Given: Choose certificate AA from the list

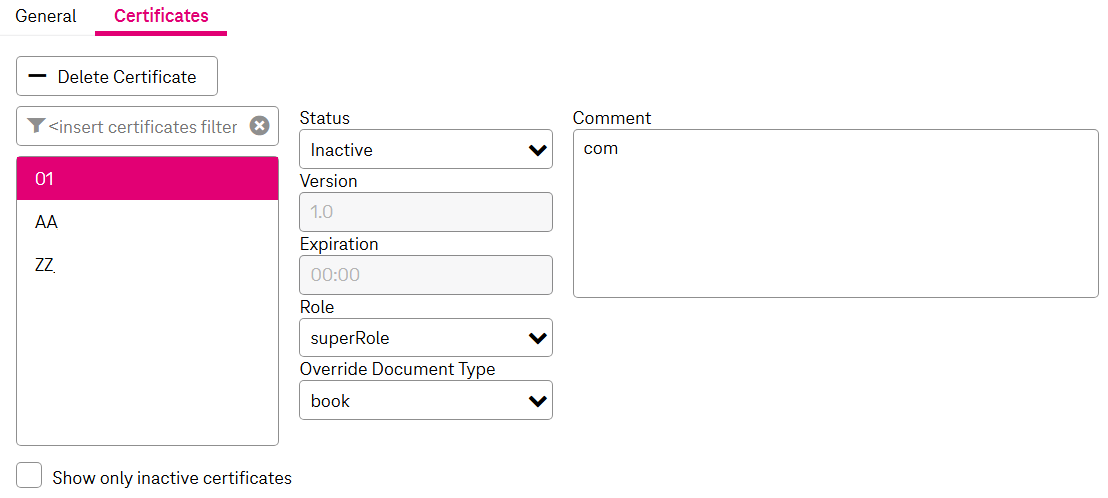Looking at the screenshot, I should [x=147, y=222].
